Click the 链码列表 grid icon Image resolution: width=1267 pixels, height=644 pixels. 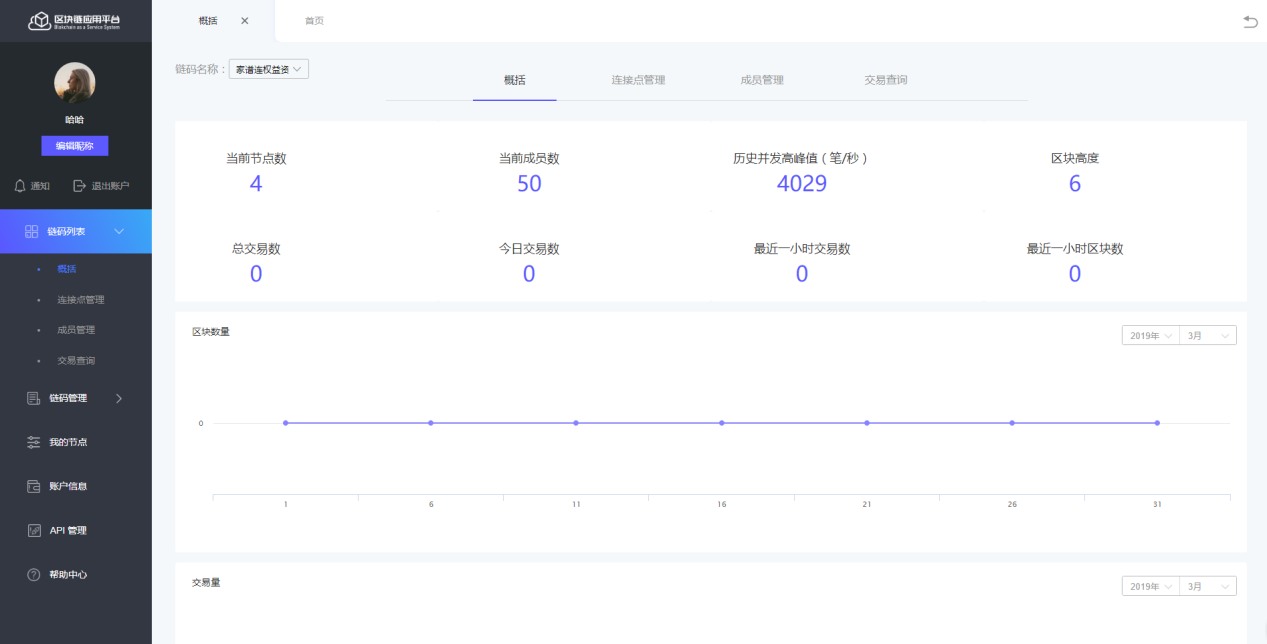point(31,232)
